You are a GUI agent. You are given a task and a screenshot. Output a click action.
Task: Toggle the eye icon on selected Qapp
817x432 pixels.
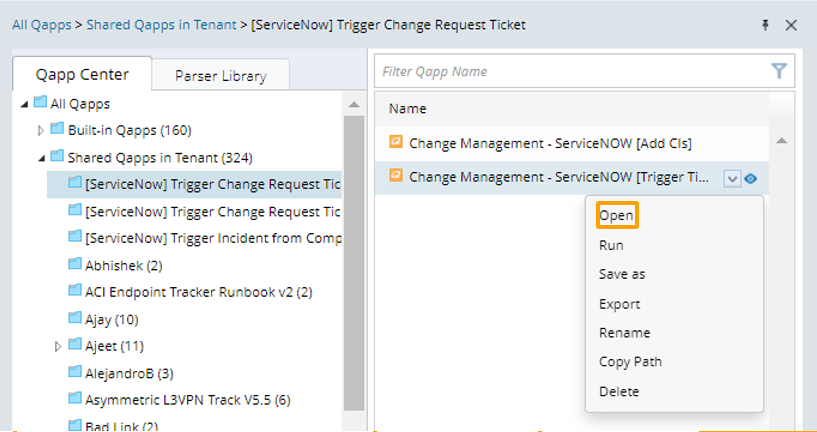(750, 178)
